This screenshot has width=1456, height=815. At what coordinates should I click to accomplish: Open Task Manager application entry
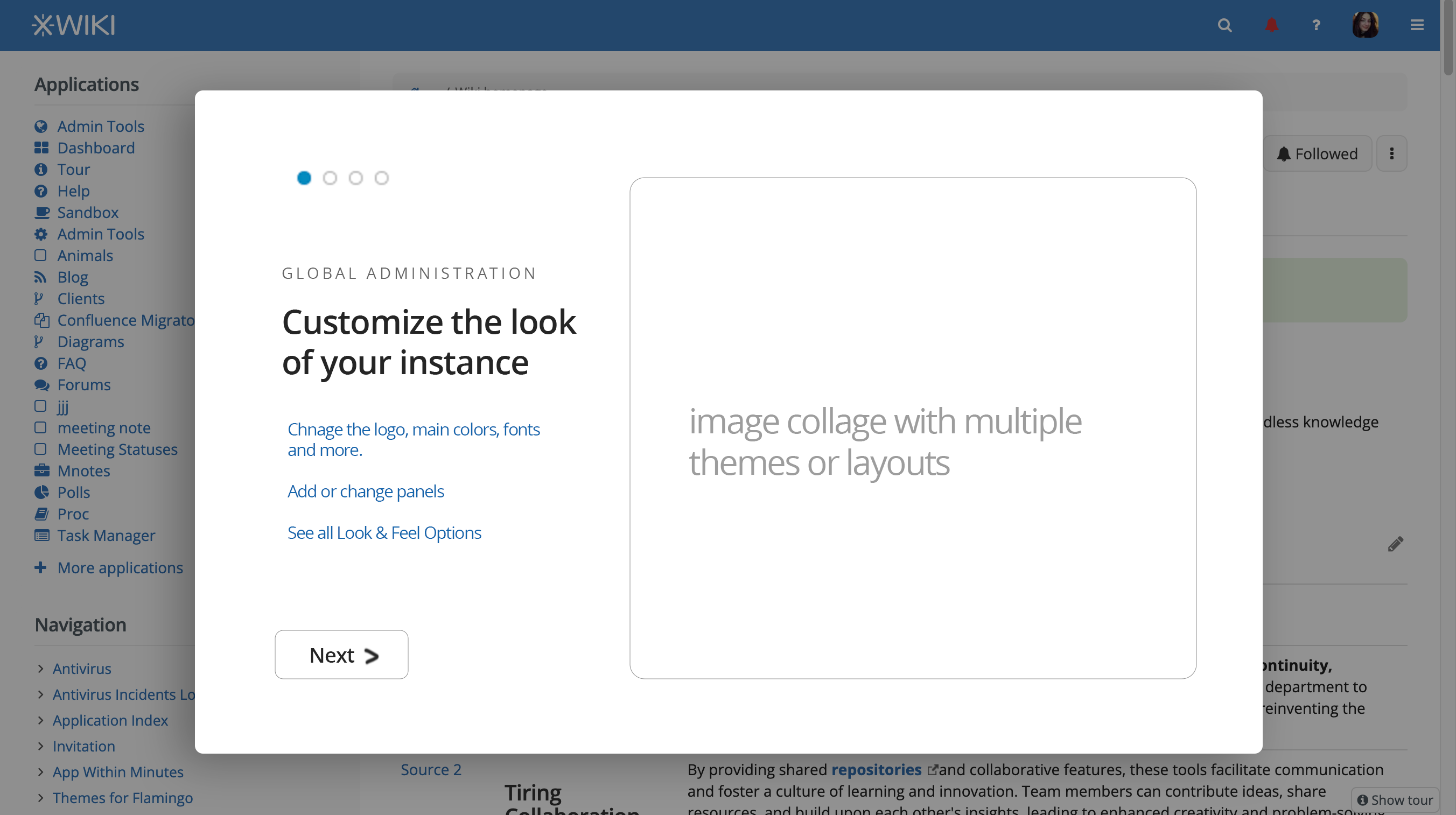(106, 535)
